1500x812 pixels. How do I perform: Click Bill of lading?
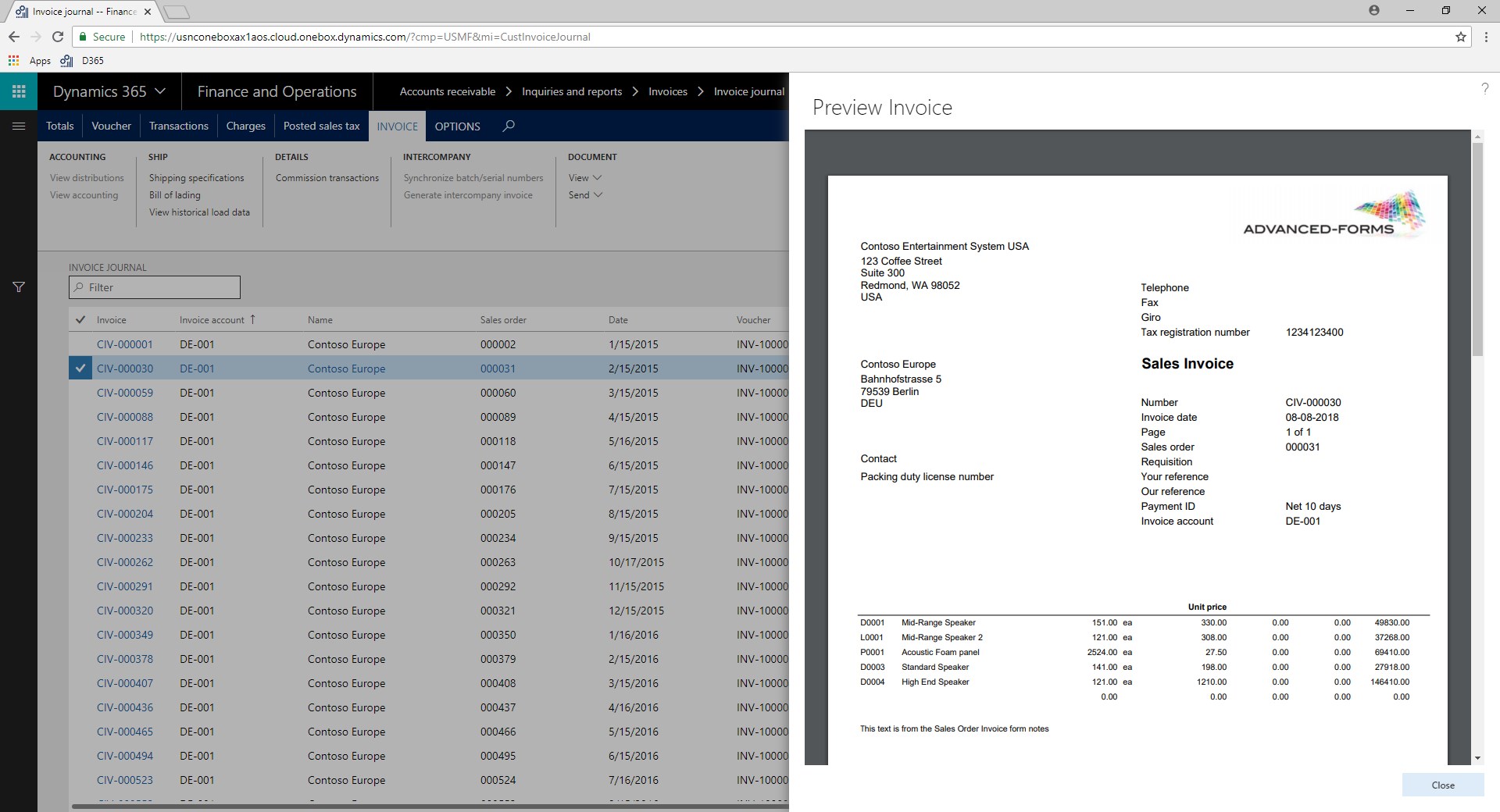[175, 195]
